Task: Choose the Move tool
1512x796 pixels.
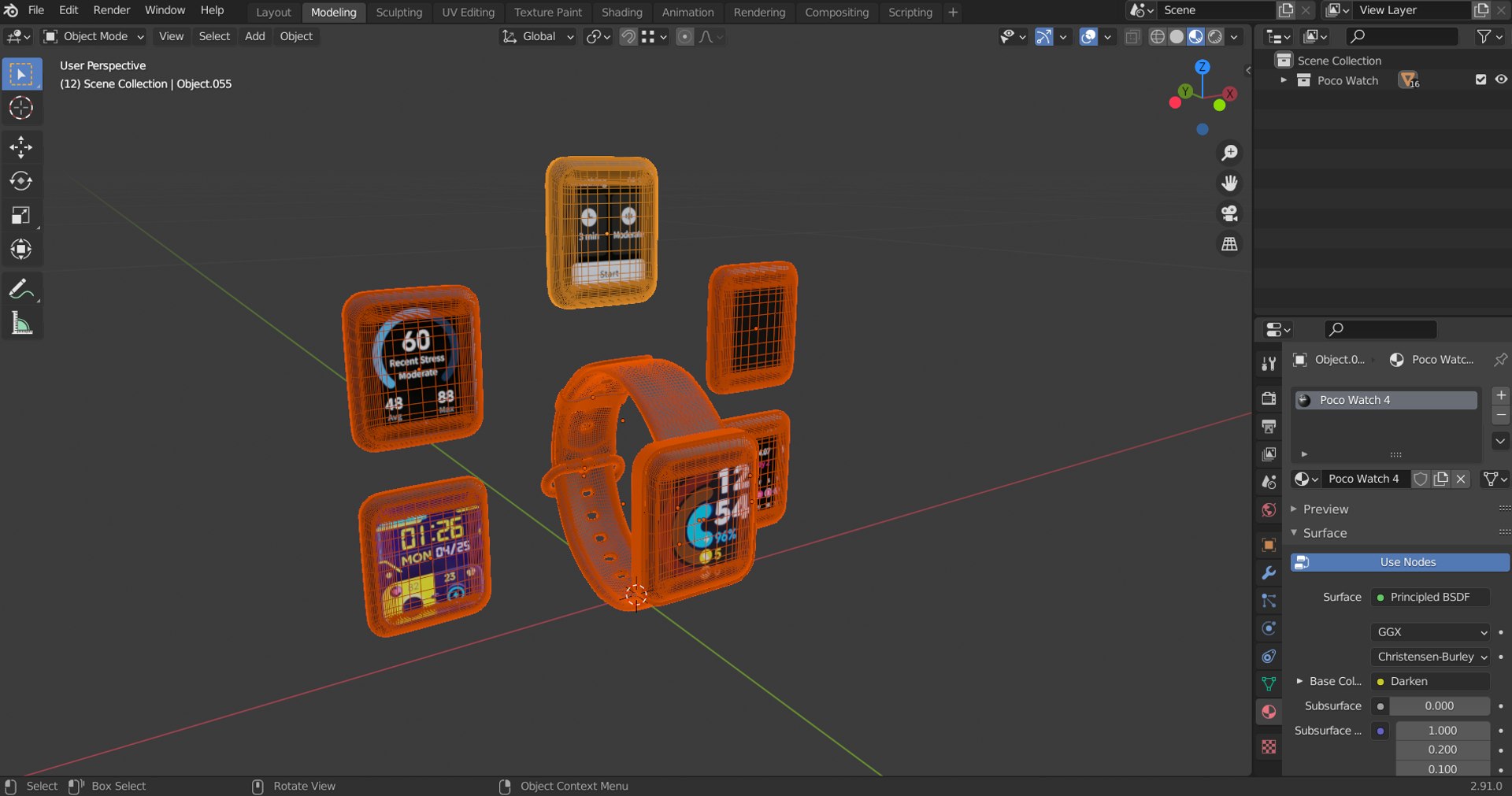Action: click(x=21, y=147)
